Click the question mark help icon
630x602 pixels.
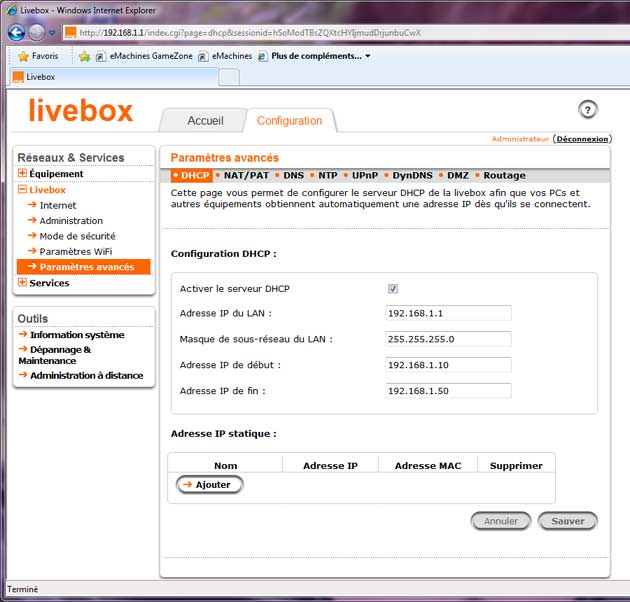(588, 110)
